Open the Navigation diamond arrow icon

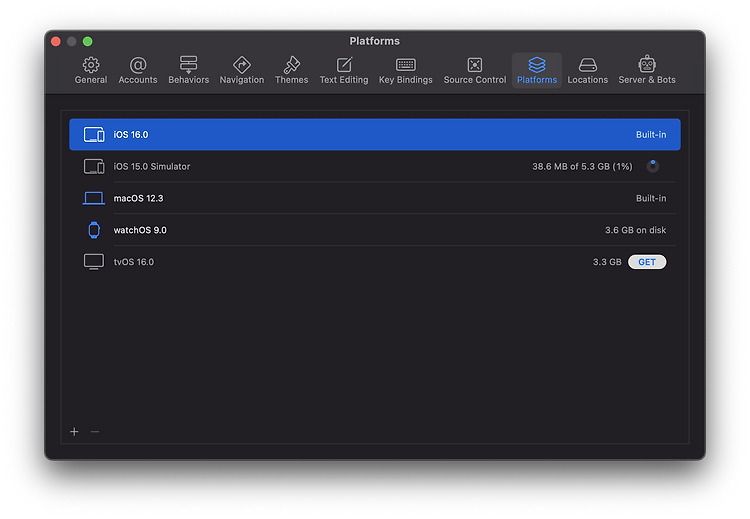pyautogui.click(x=242, y=65)
